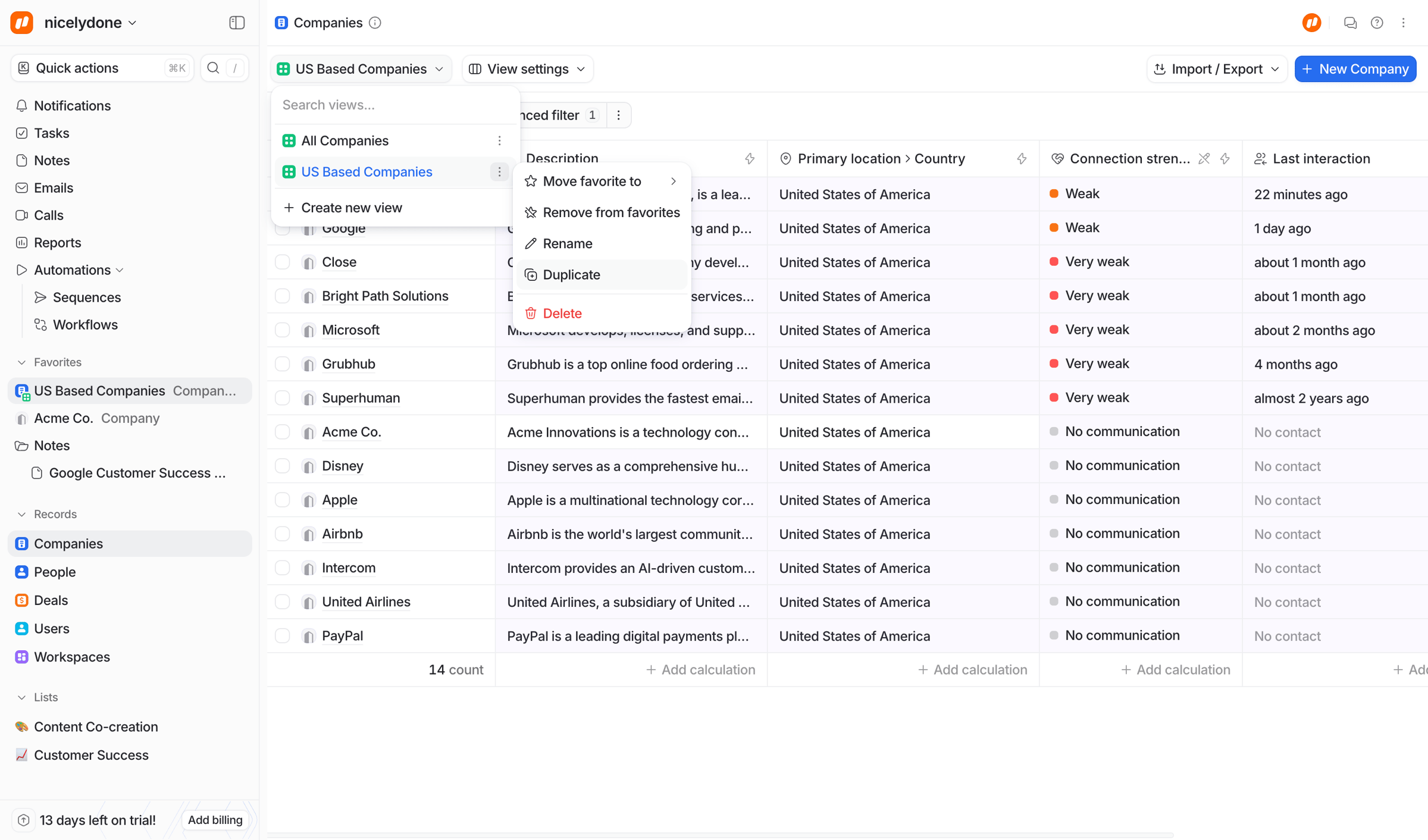The width and height of the screenshot is (1428, 840).
Task: Open the US Based Companies view dropdown
Action: click(x=361, y=69)
